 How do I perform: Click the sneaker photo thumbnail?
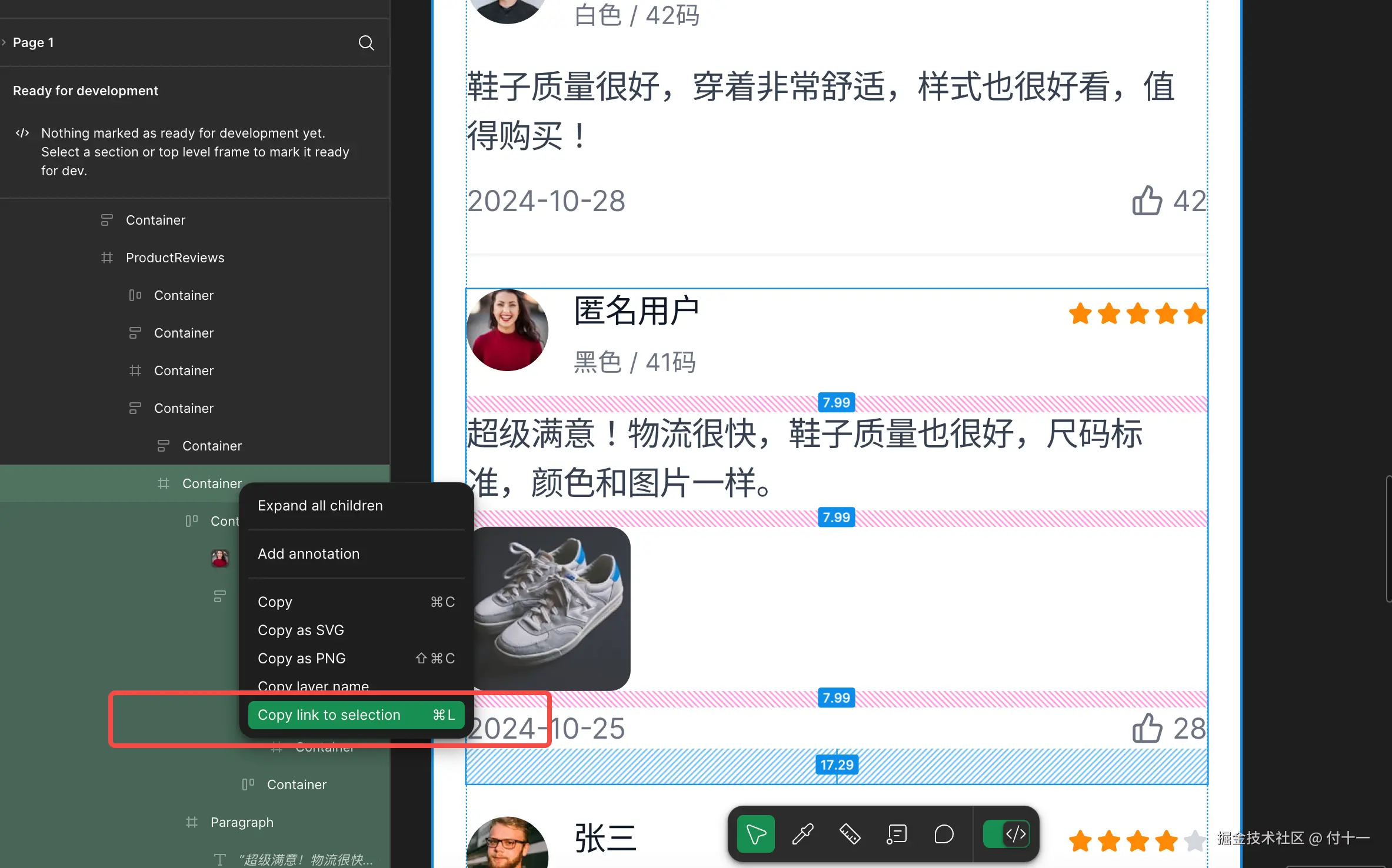coord(551,608)
